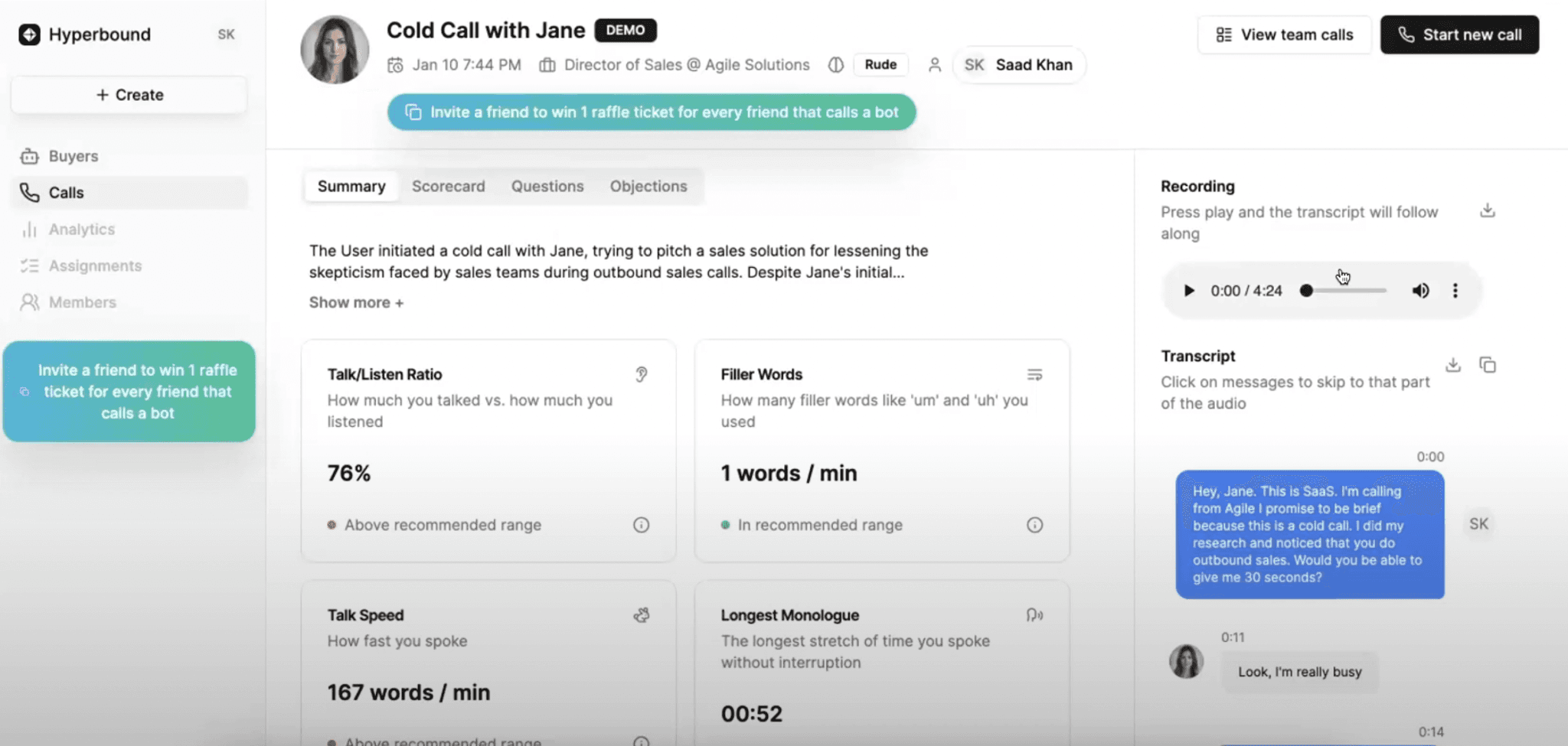Switch to the Scorecard tab
This screenshot has width=1568, height=746.
[448, 186]
